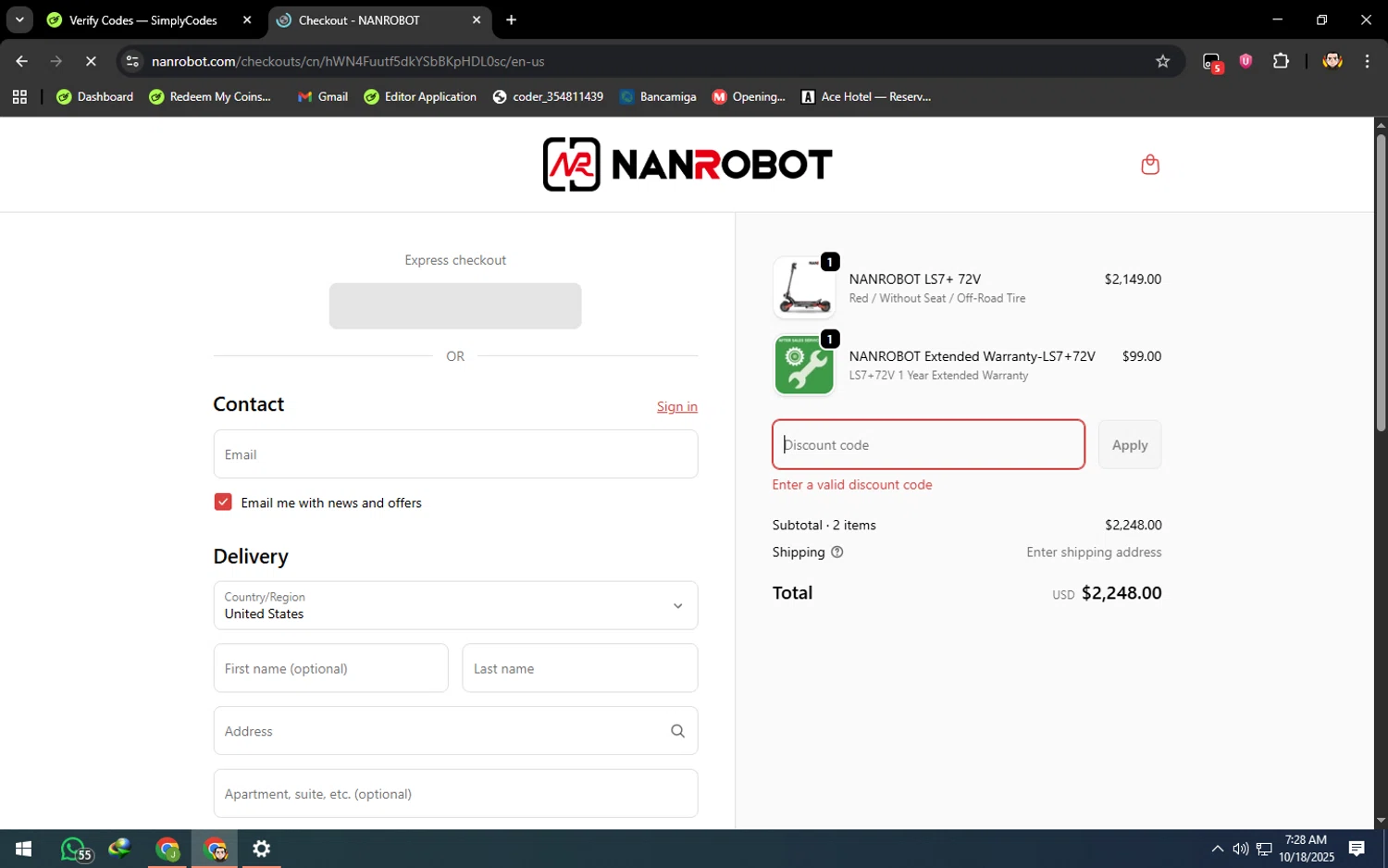Open the shopping bag cart icon
Image resolution: width=1388 pixels, height=868 pixels.
pos(1150,165)
